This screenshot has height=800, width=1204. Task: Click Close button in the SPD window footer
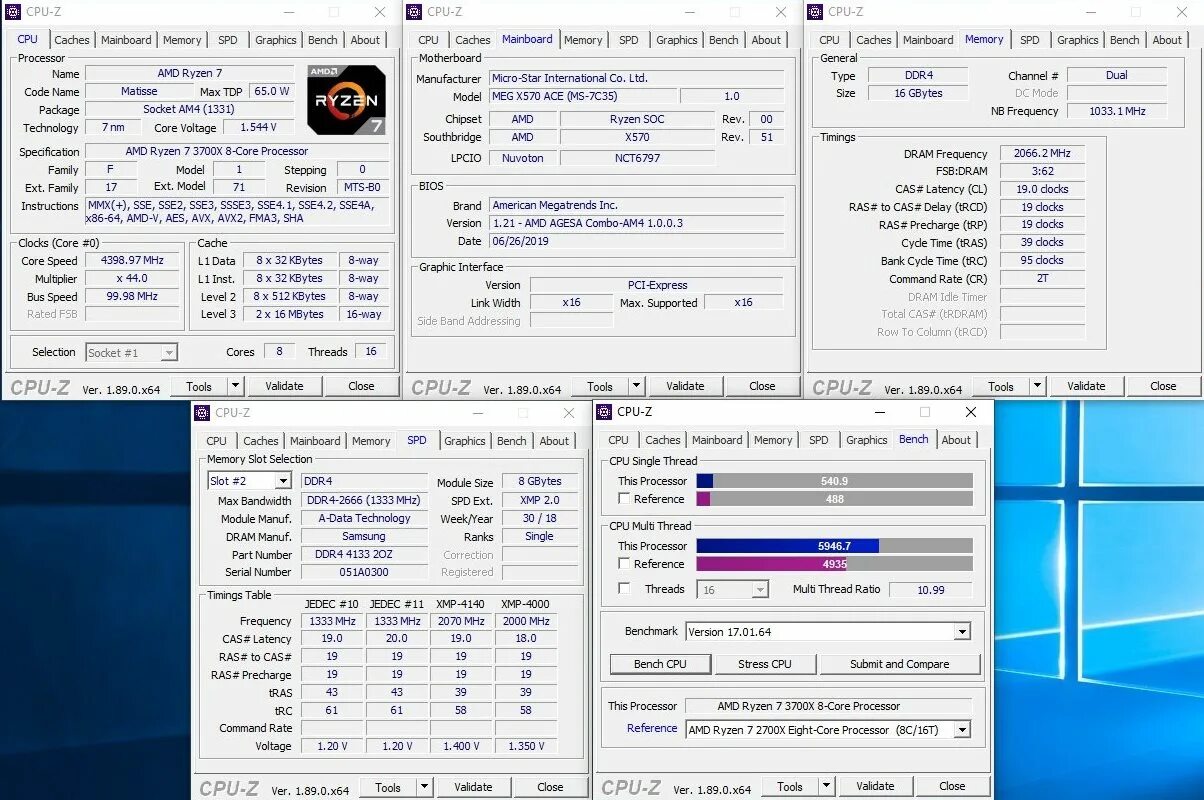550,787
